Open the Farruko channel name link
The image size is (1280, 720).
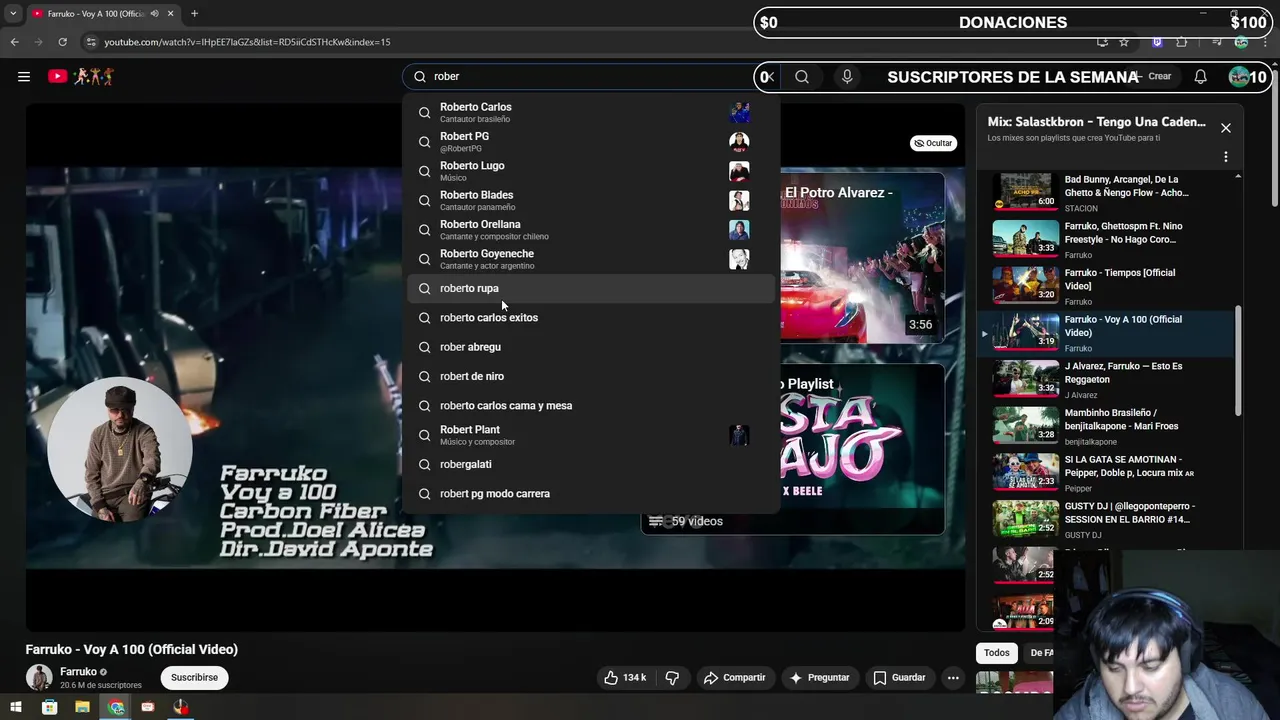(78, 672)
